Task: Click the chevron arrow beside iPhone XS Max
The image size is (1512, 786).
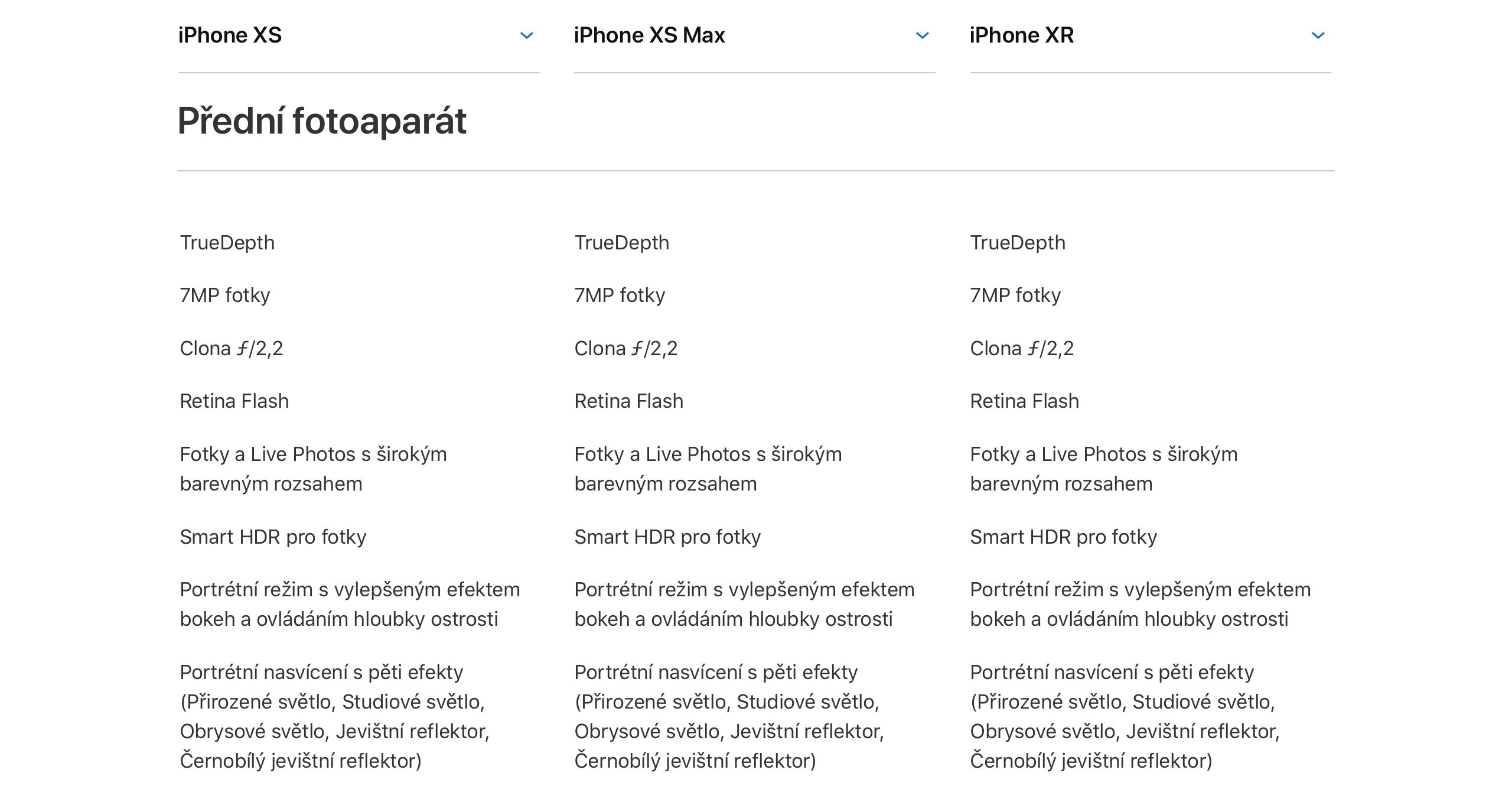Action: 922,35
